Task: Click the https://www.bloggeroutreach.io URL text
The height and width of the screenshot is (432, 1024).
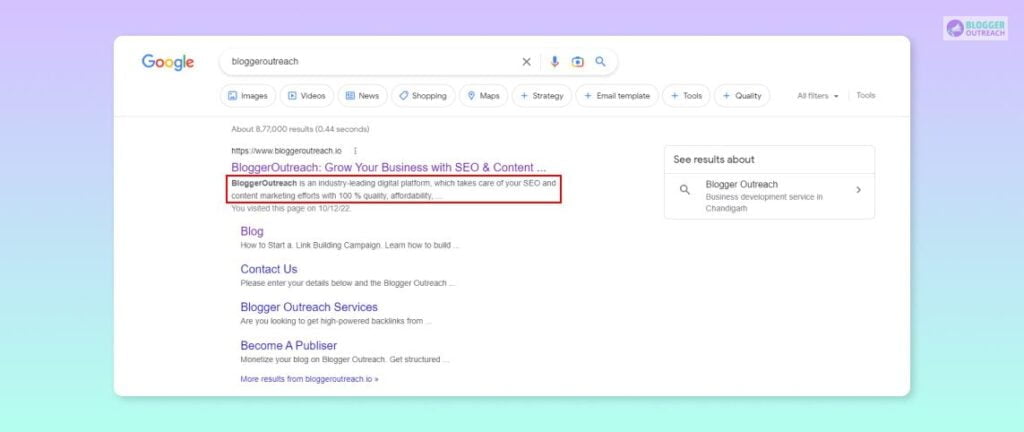Action: [x=286, y=151]
